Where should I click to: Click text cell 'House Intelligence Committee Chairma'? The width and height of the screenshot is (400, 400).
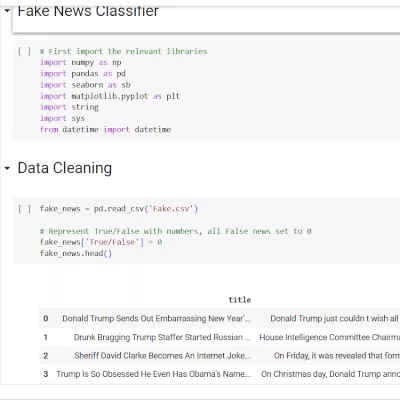[x=329, y=337]
